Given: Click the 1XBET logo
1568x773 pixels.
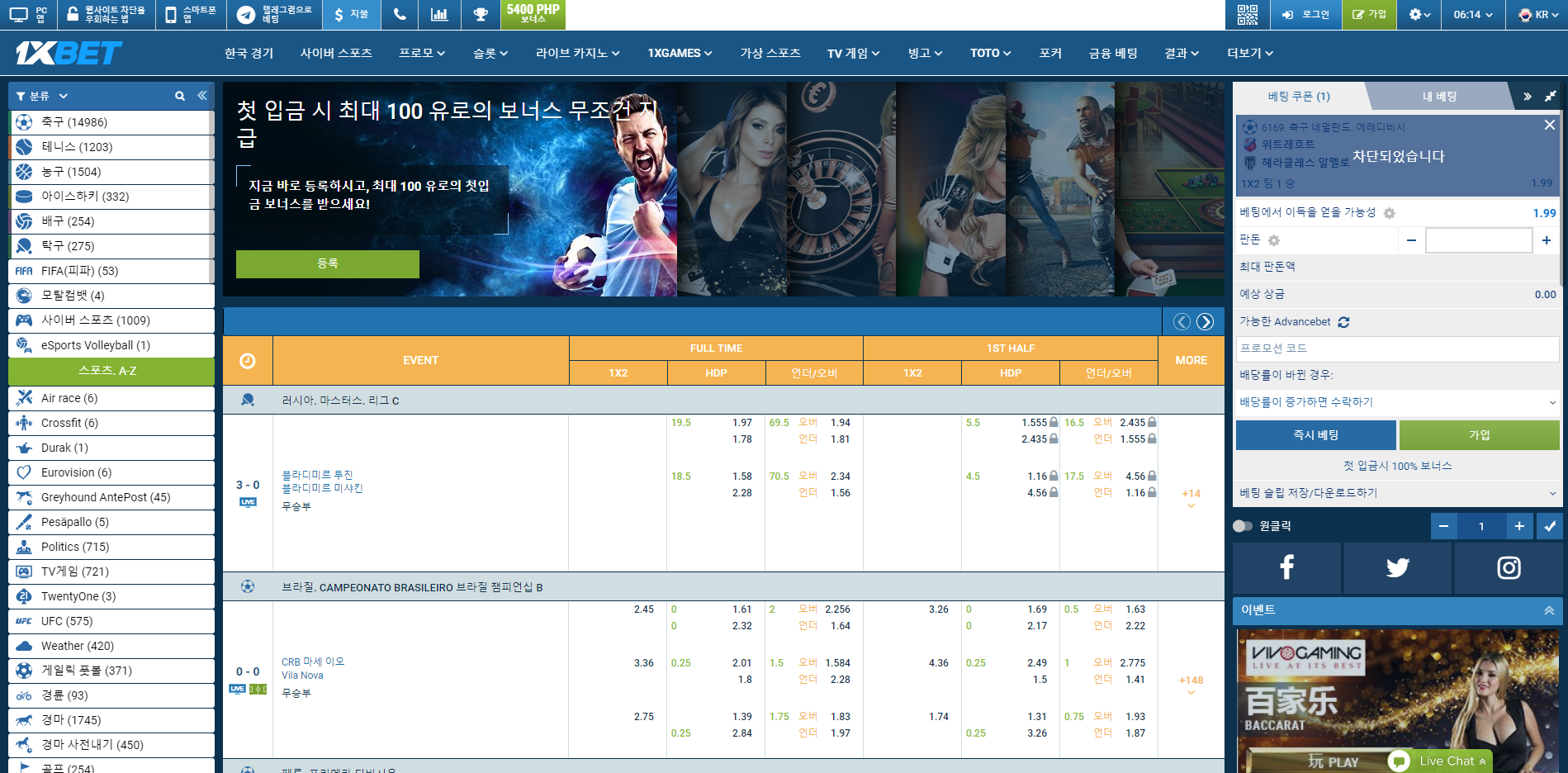Looking at the screenshot, I should tap(69, 53).
